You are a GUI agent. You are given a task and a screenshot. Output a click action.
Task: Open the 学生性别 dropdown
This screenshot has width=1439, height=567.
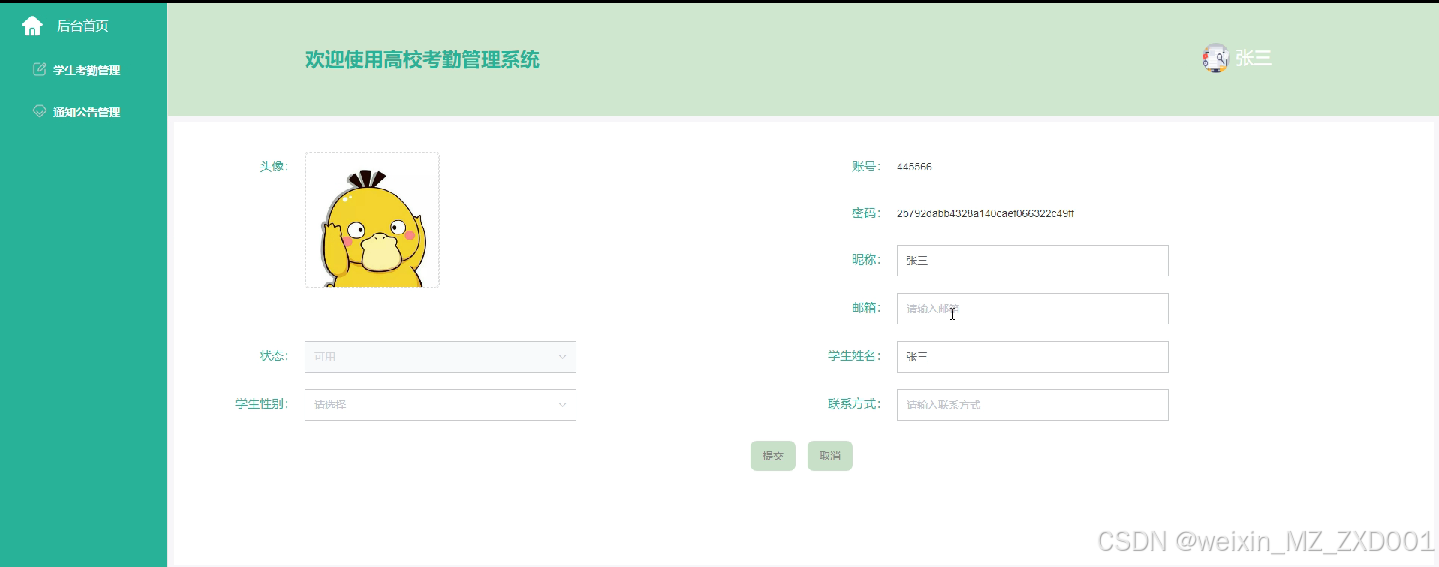tap(440, 404)
